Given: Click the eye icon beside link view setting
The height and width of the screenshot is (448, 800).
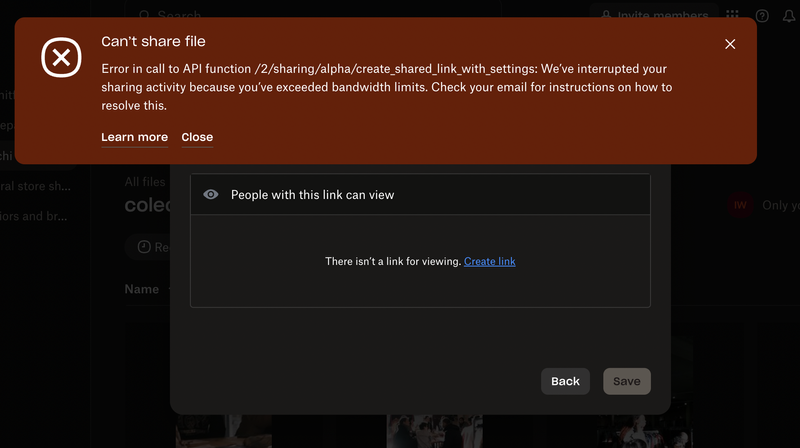Looking at the screenshot, I should click(211, 195).
